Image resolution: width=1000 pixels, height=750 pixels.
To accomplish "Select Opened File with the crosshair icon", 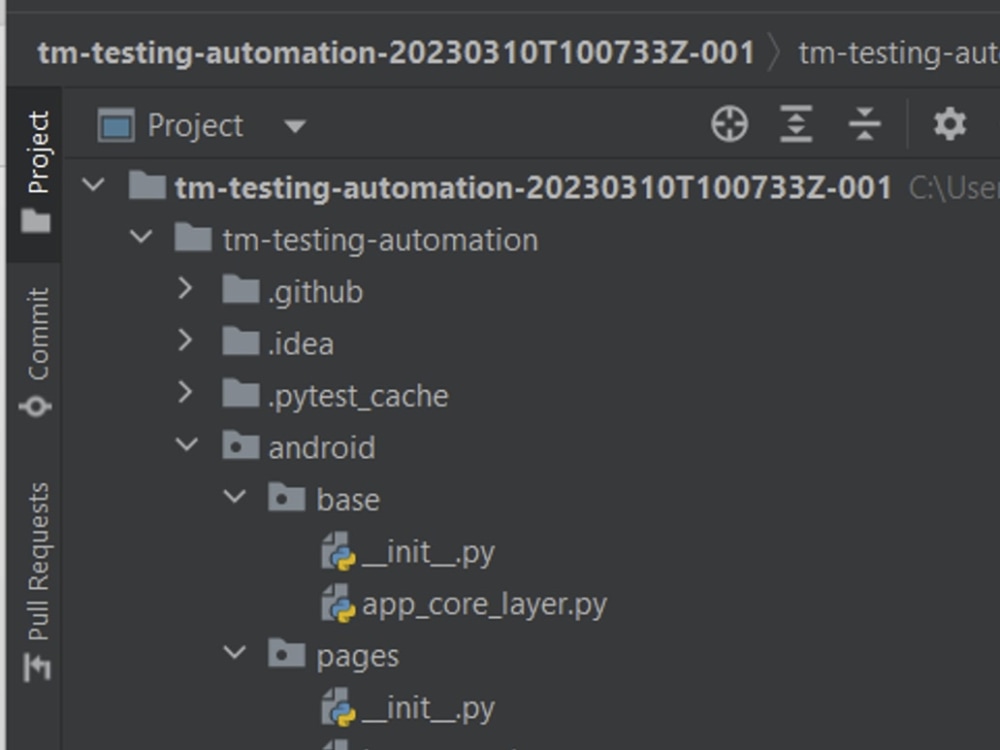I will coord(729,124).
